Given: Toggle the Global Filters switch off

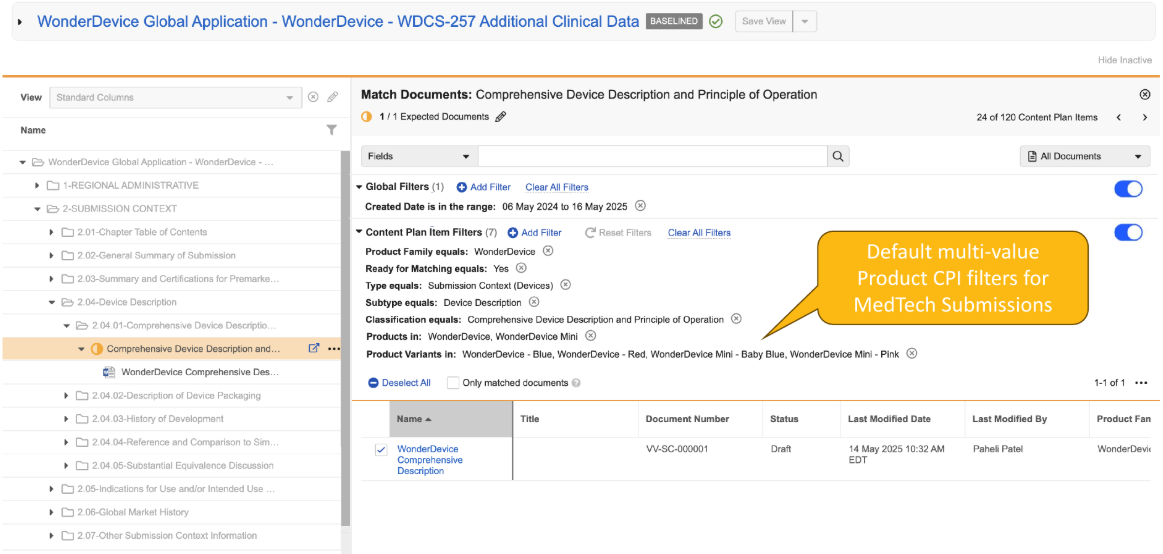Looking at the screenshot, I should click(x=1128, y=189).
